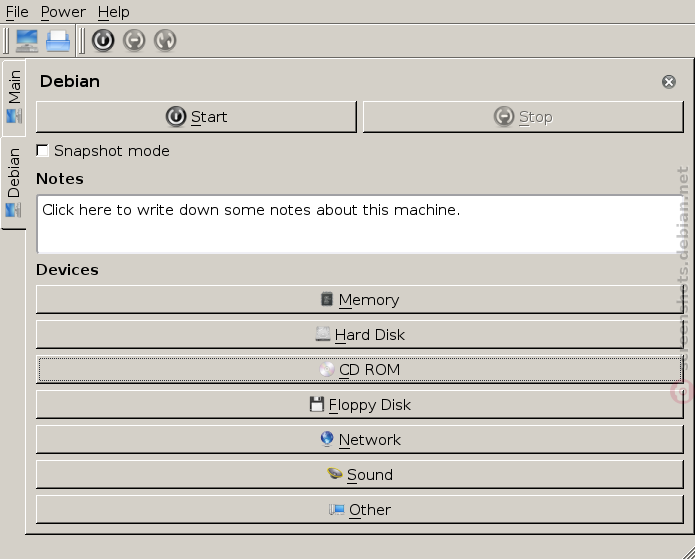695x559 pixels.
Task: Open Memory device settings
Action: pyautogui.click(x=360, y=300)
